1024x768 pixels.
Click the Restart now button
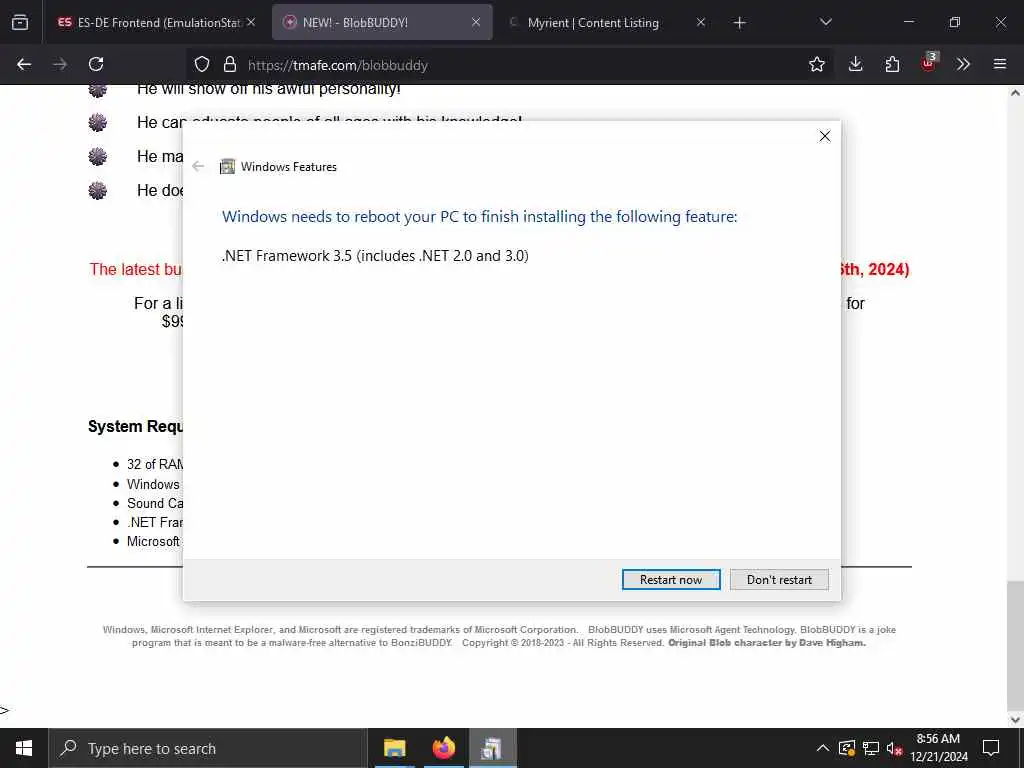(671, 579)
